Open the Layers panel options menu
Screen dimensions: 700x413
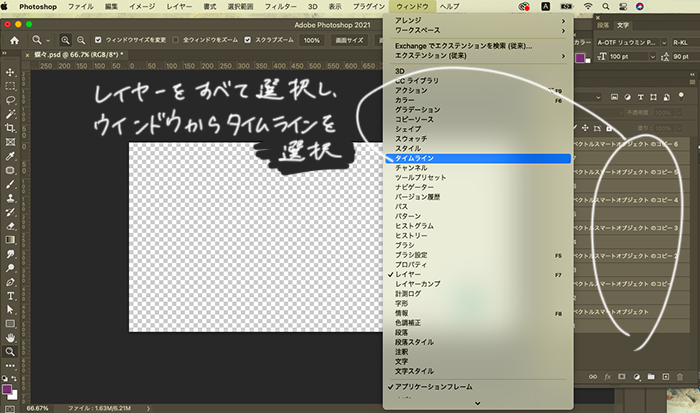[692, 82]
